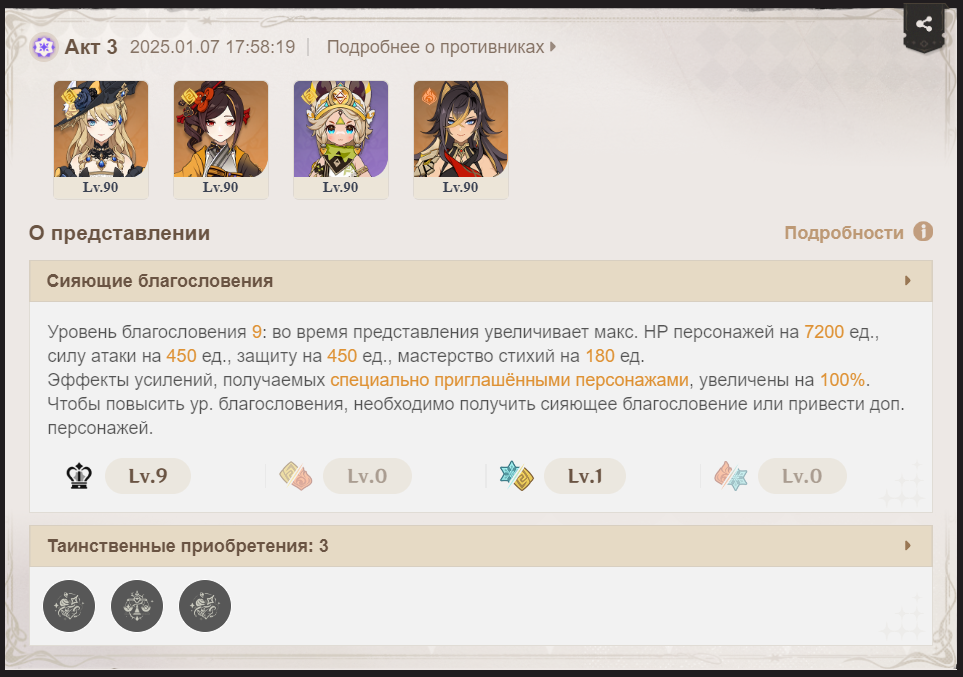Select the Pyro black-haired character portrait

(x=461, y=140)
